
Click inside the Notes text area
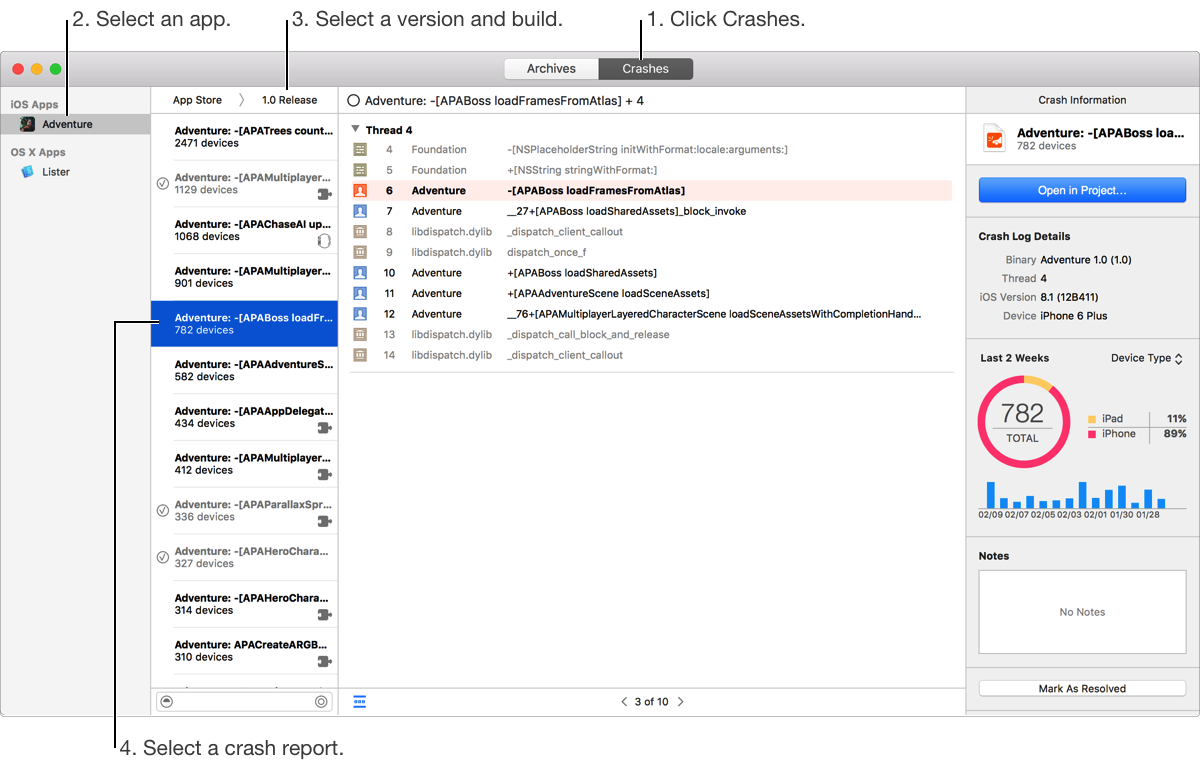(x=1082, y=612)
